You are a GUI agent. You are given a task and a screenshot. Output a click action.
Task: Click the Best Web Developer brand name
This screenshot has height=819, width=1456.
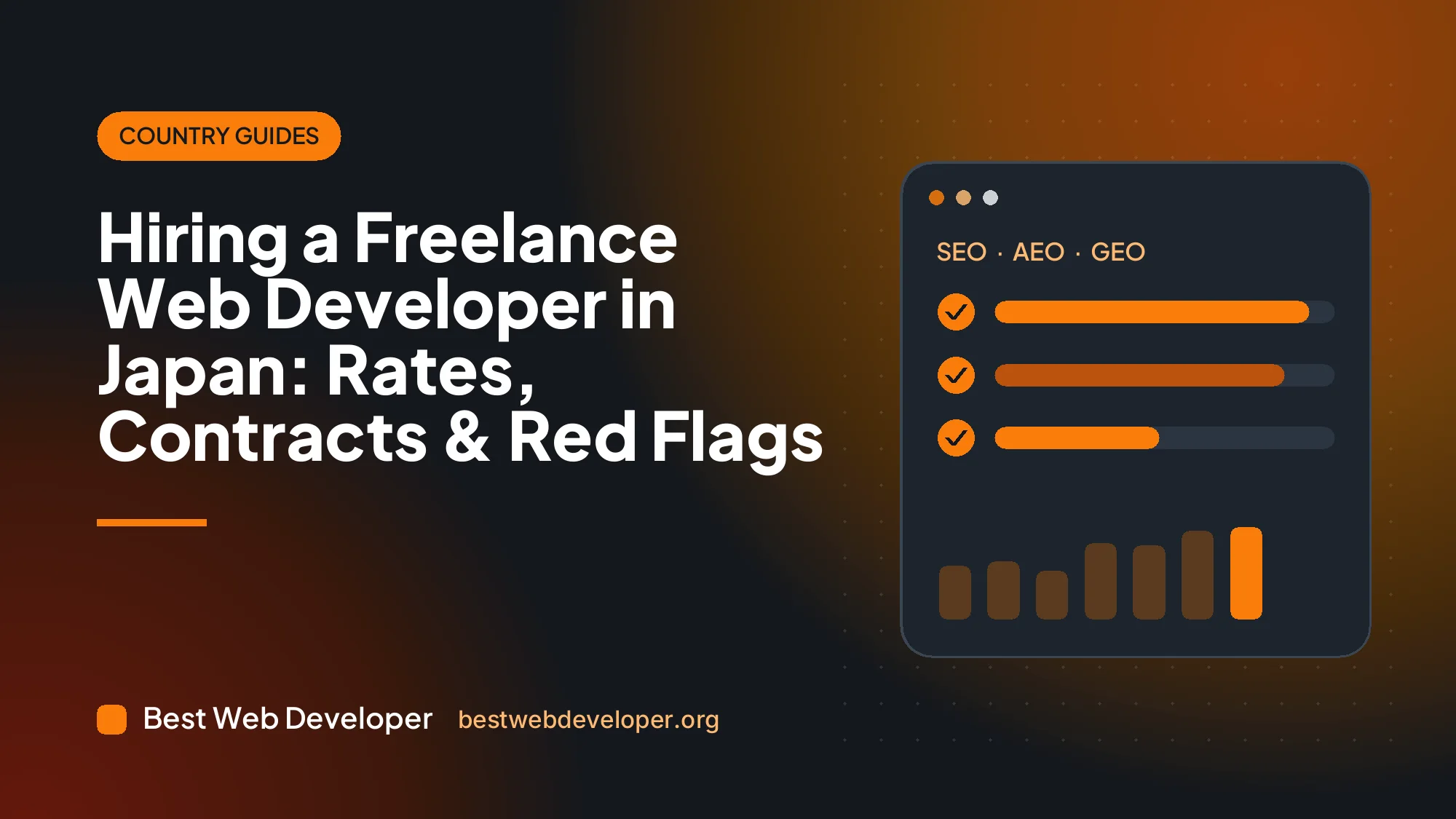(x=288, y=719)
